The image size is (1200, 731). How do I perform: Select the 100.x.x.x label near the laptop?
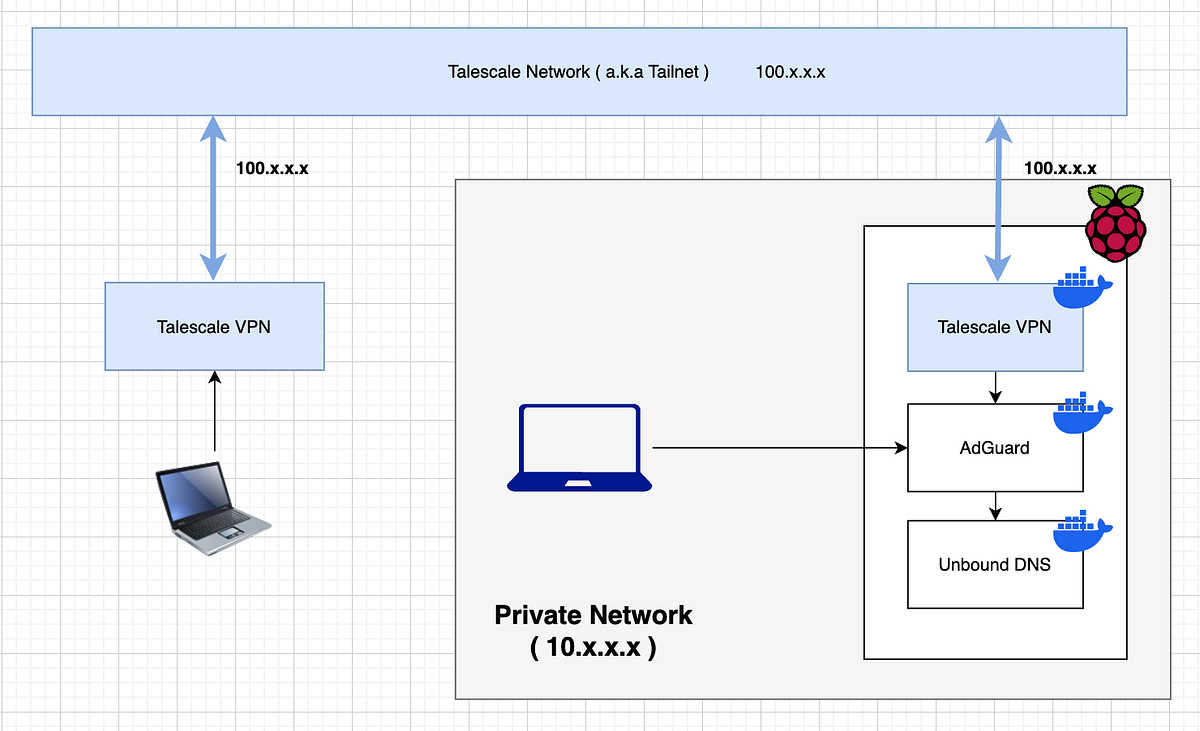click(272, 168)
